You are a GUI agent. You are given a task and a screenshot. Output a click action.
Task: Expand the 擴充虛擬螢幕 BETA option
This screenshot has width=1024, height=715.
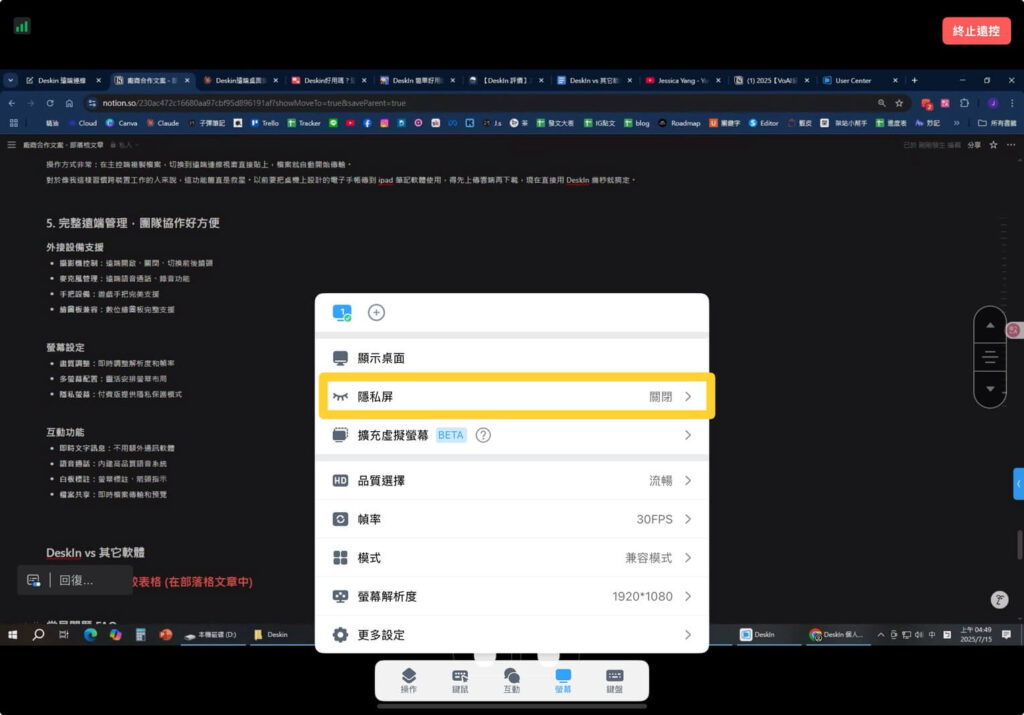512,435
